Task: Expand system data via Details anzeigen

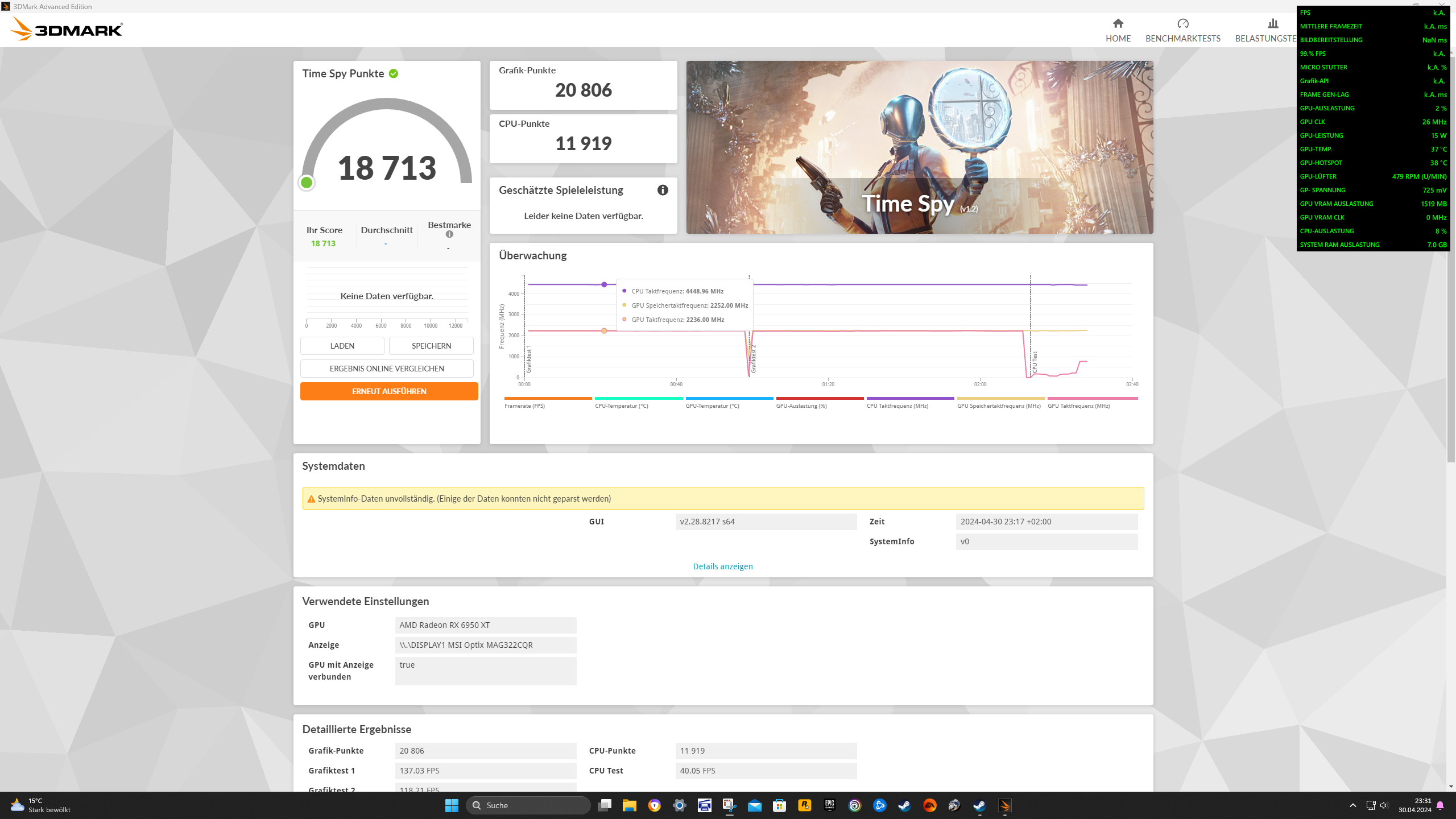Action: [x=722, y=566]
